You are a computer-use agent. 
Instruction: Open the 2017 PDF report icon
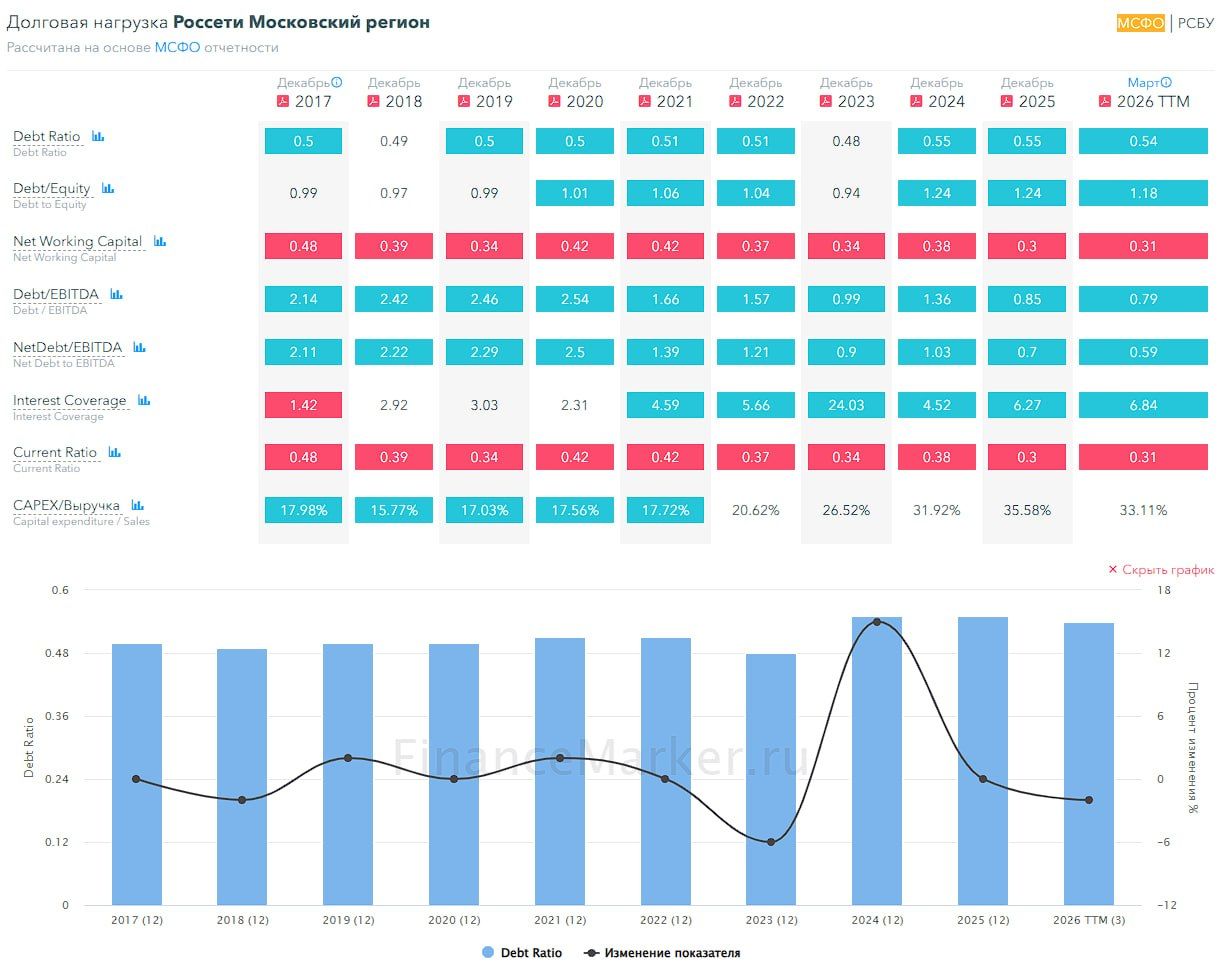(283, 101)
